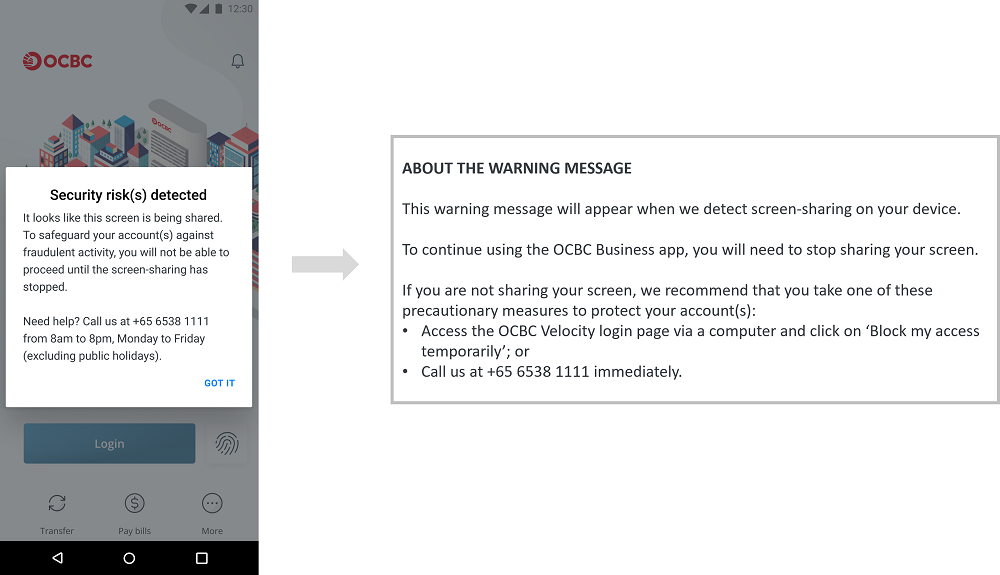Click the Security risk(s) detected heading

coord(128,195)
